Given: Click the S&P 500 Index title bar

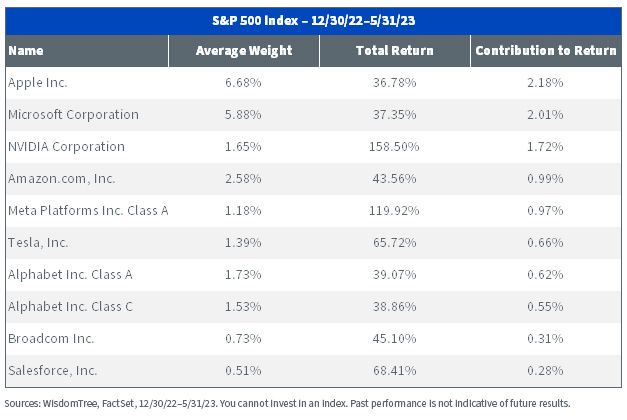Looking at the screenshot, I should click(x=314, y=21).
